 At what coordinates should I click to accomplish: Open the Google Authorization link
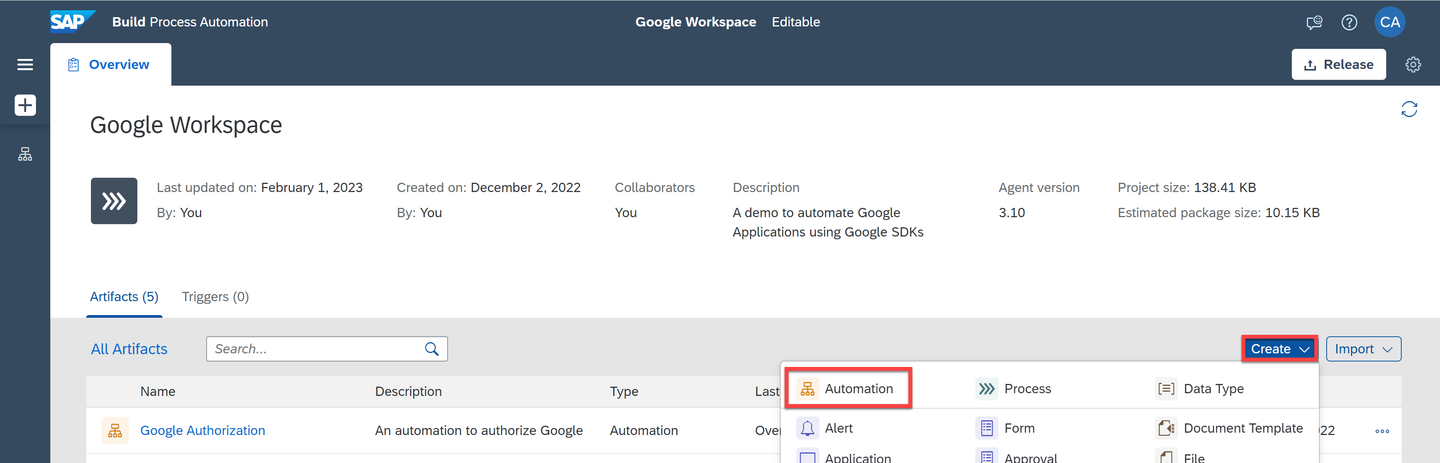point(203,431)
